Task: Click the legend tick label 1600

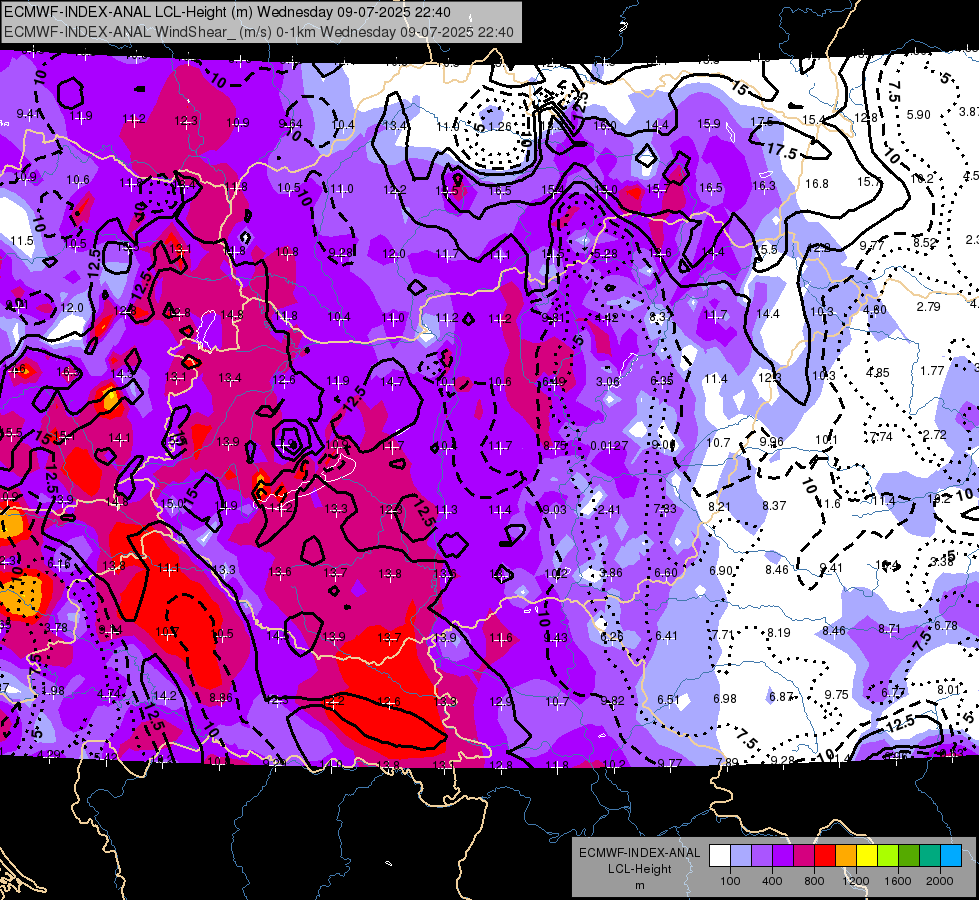Action: point(898,881)
